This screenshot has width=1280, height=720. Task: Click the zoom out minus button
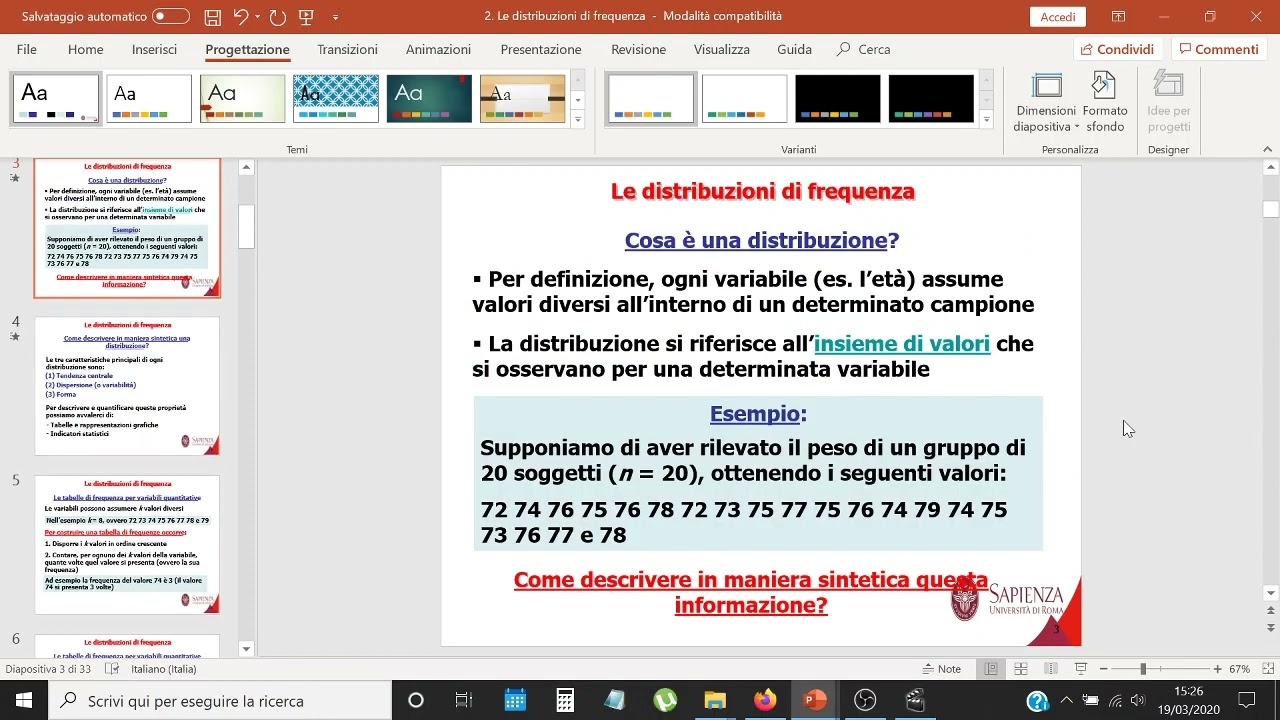1104,669
